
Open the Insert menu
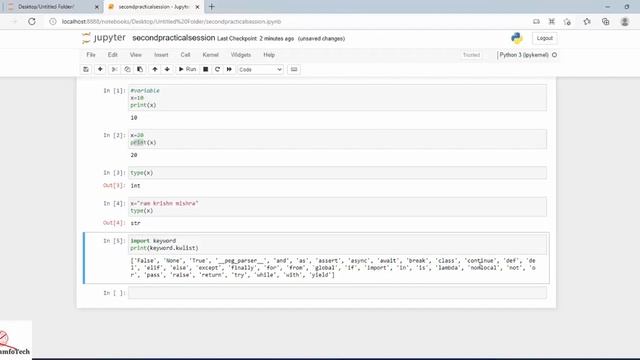(x=161, y=55)
